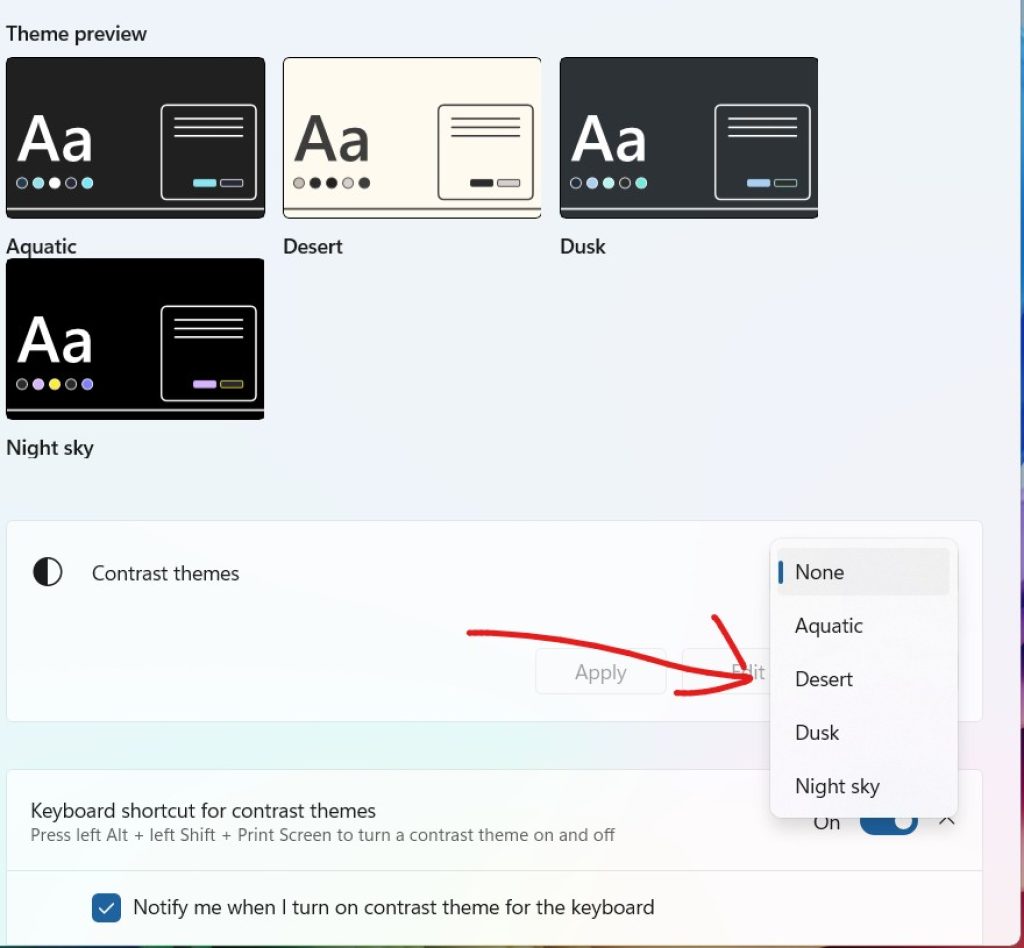Select the Aquatic theme preview thumbnail

click(x=135, y=137)
